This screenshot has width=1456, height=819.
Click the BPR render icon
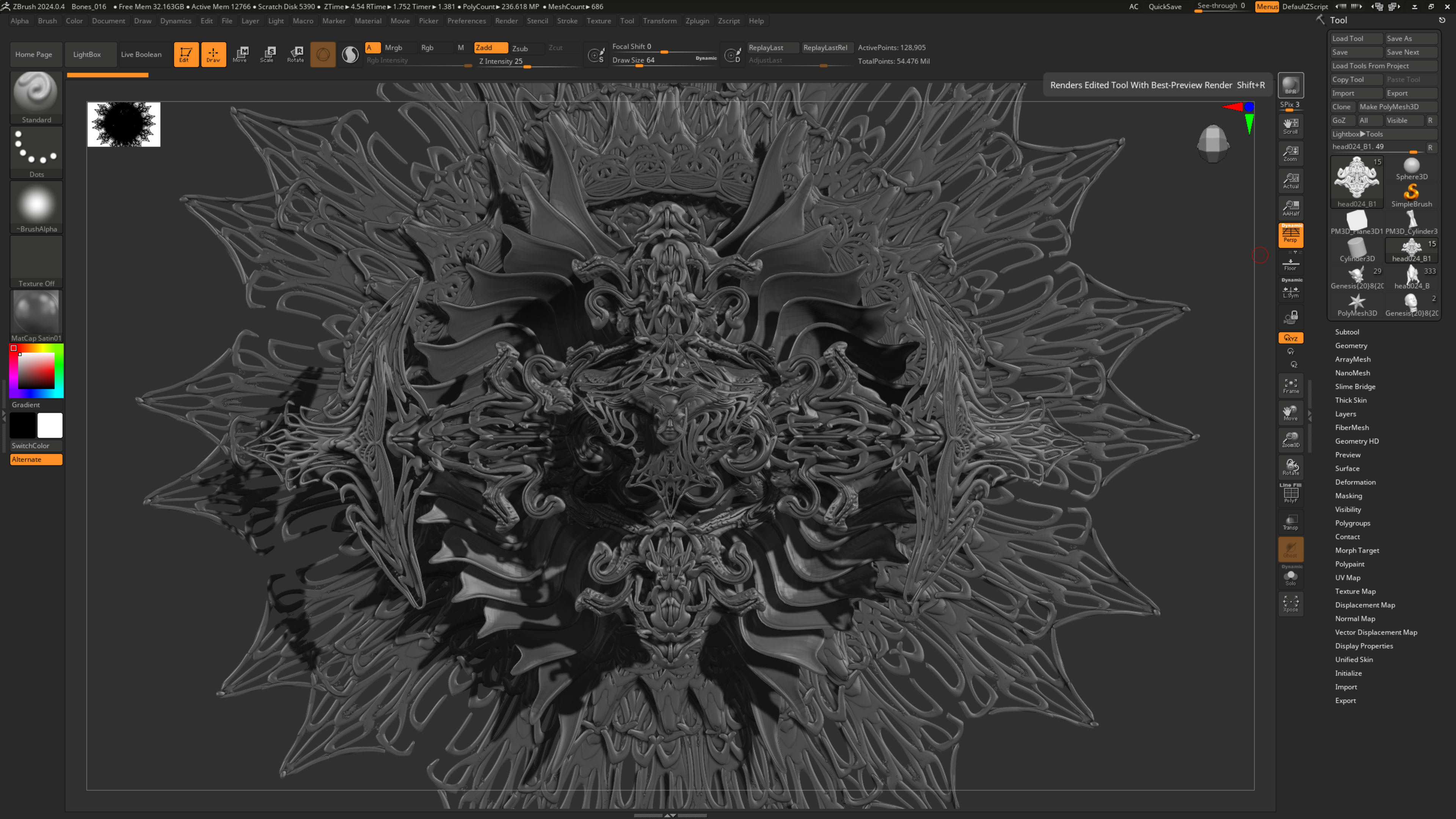(1290, 85)
